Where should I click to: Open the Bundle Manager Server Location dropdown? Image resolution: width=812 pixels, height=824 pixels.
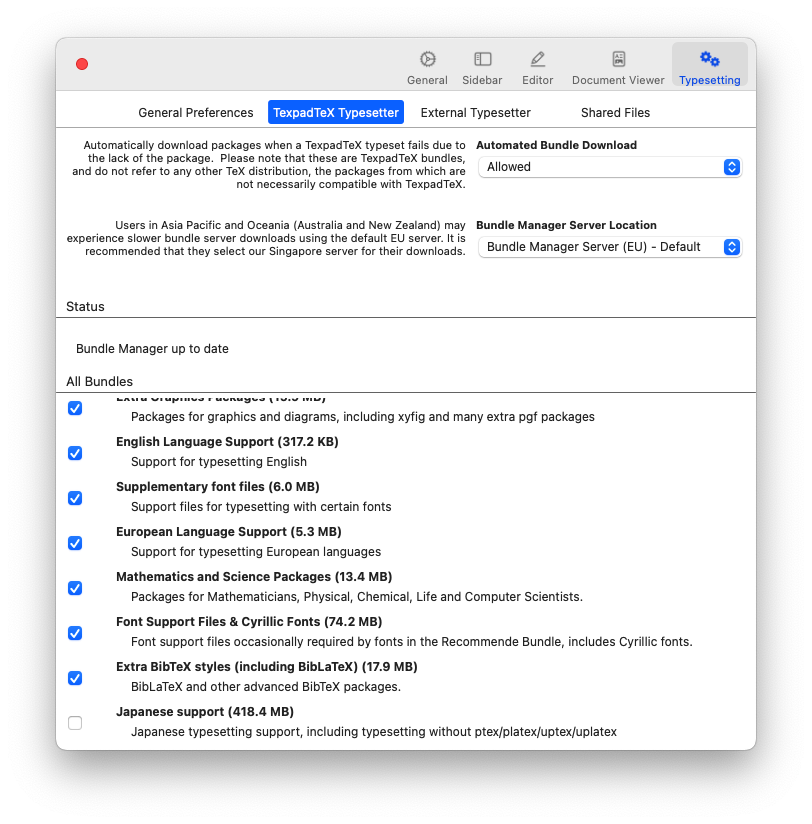(610, 247)
